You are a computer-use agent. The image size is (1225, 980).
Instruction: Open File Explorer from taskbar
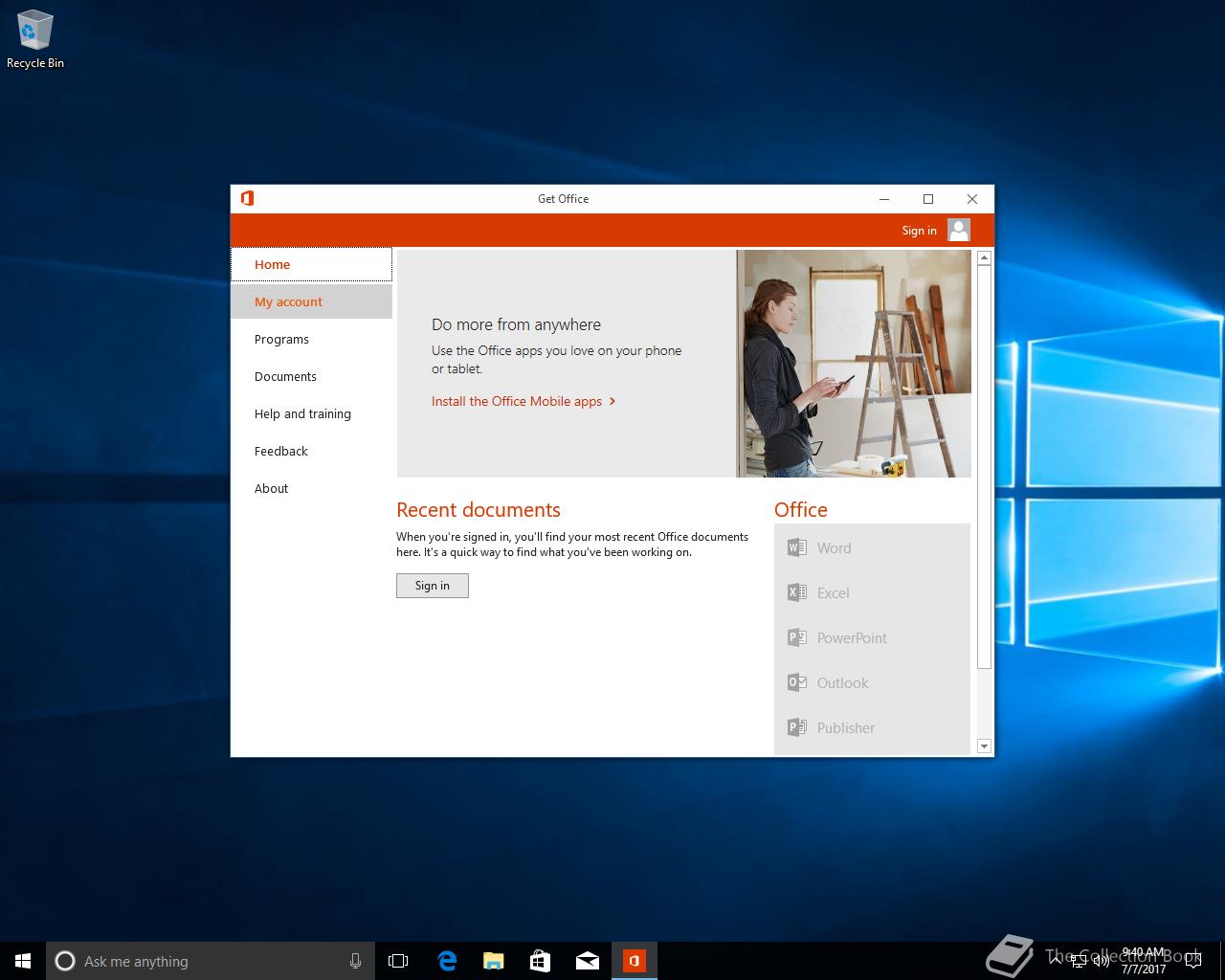[x=493, y=961]
